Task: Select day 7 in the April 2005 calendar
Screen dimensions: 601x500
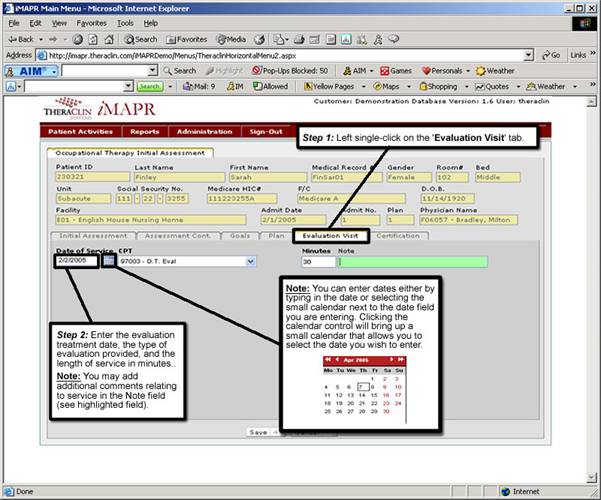Action: click(x=362, y=387)
